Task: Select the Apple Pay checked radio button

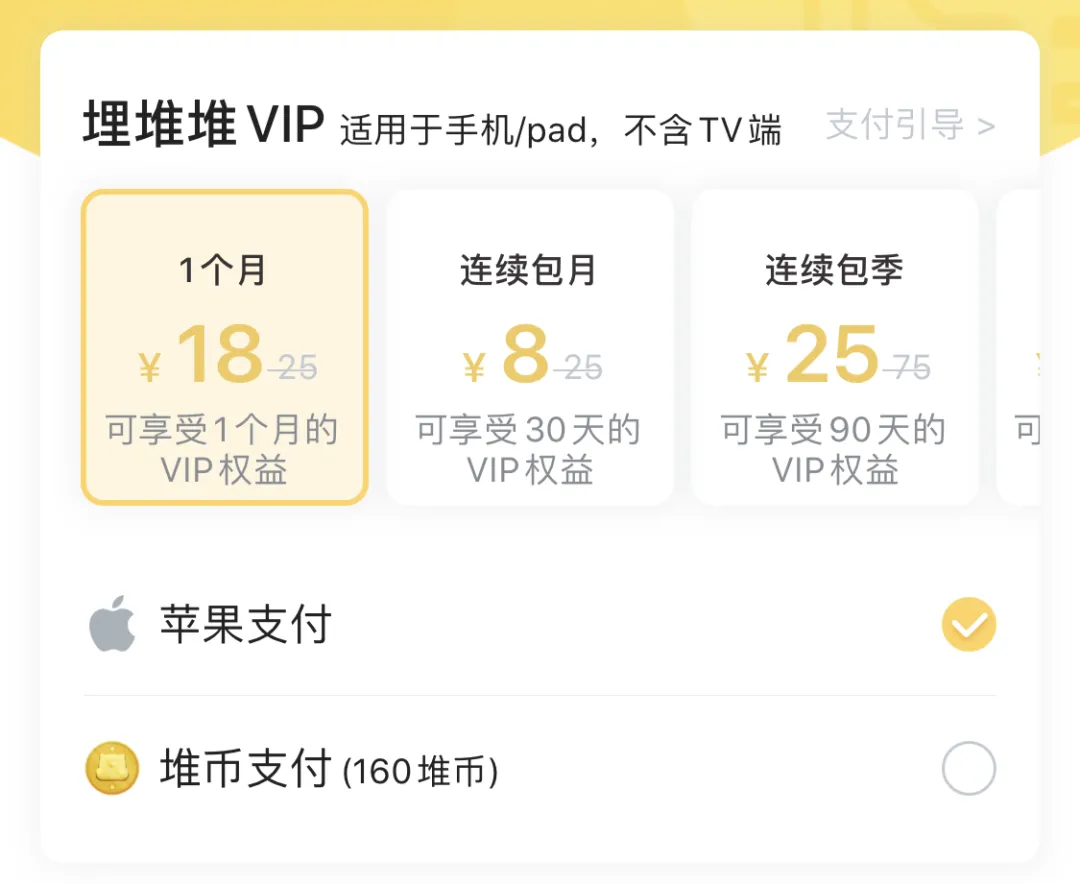Action: tap(968, 624)
